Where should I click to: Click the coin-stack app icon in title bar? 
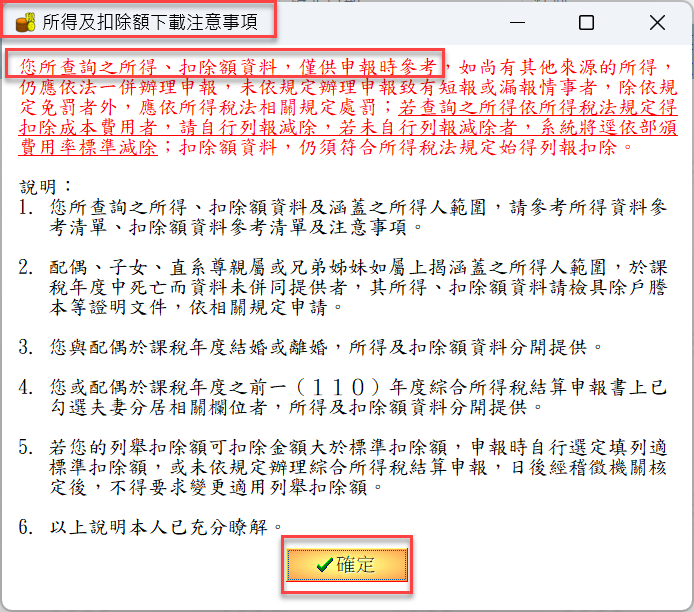(25, 22)
